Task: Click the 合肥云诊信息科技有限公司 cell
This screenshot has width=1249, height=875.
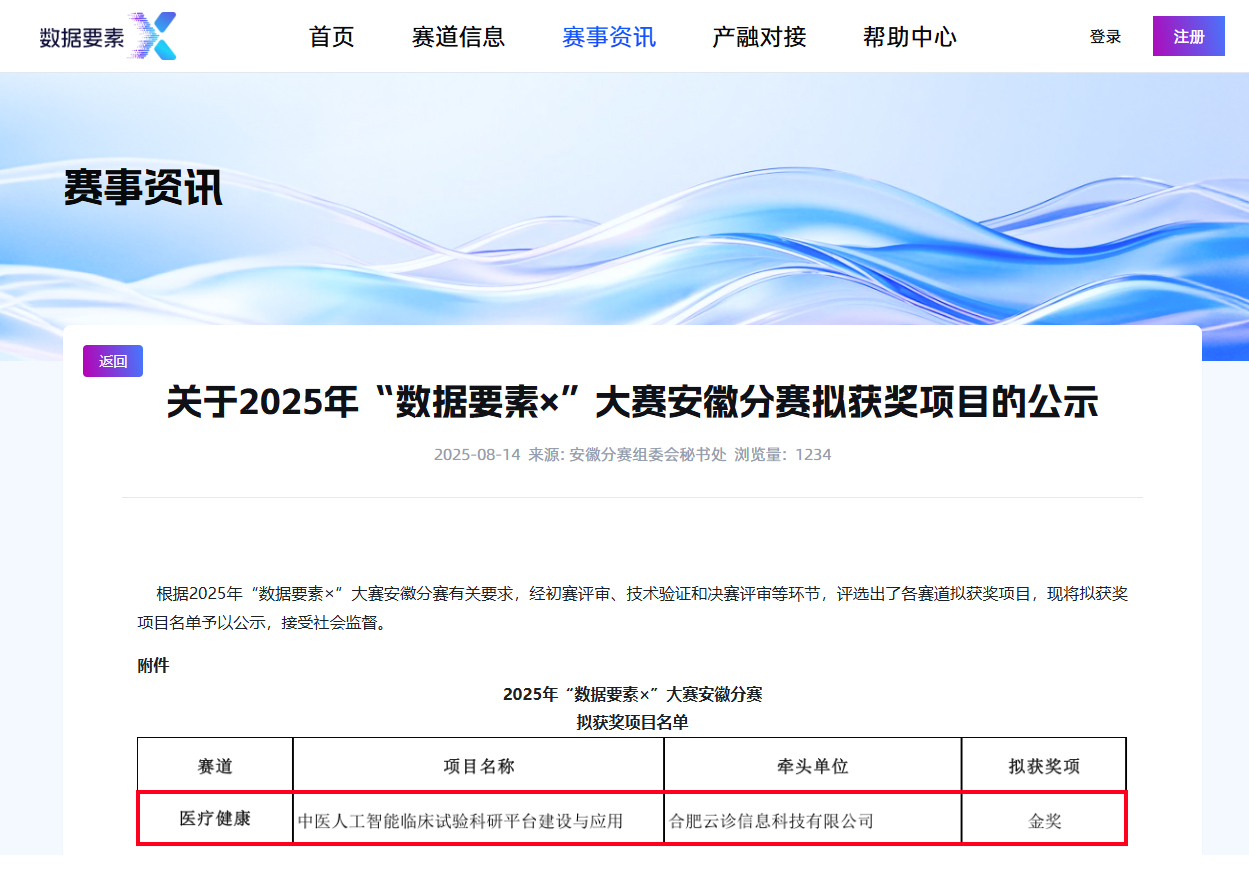Action: 813,819
